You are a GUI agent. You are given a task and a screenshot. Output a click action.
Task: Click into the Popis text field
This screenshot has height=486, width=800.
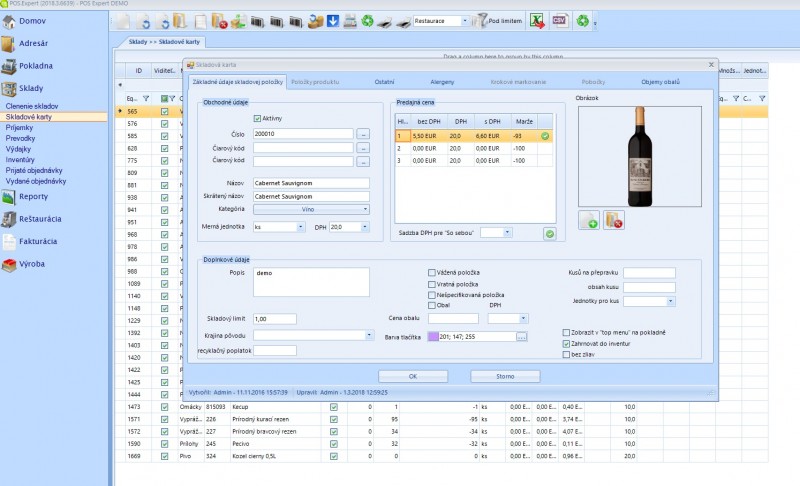(310, 282)
